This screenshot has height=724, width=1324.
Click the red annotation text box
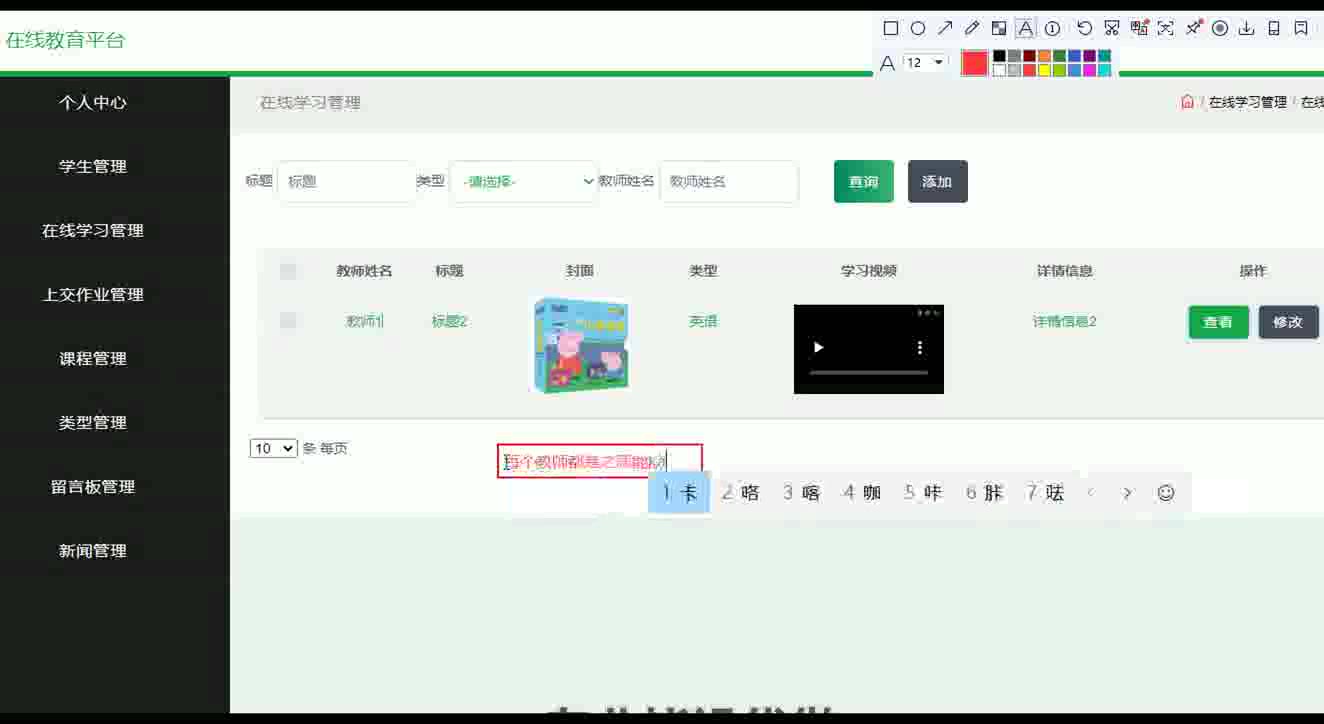[x=600, y=461]
